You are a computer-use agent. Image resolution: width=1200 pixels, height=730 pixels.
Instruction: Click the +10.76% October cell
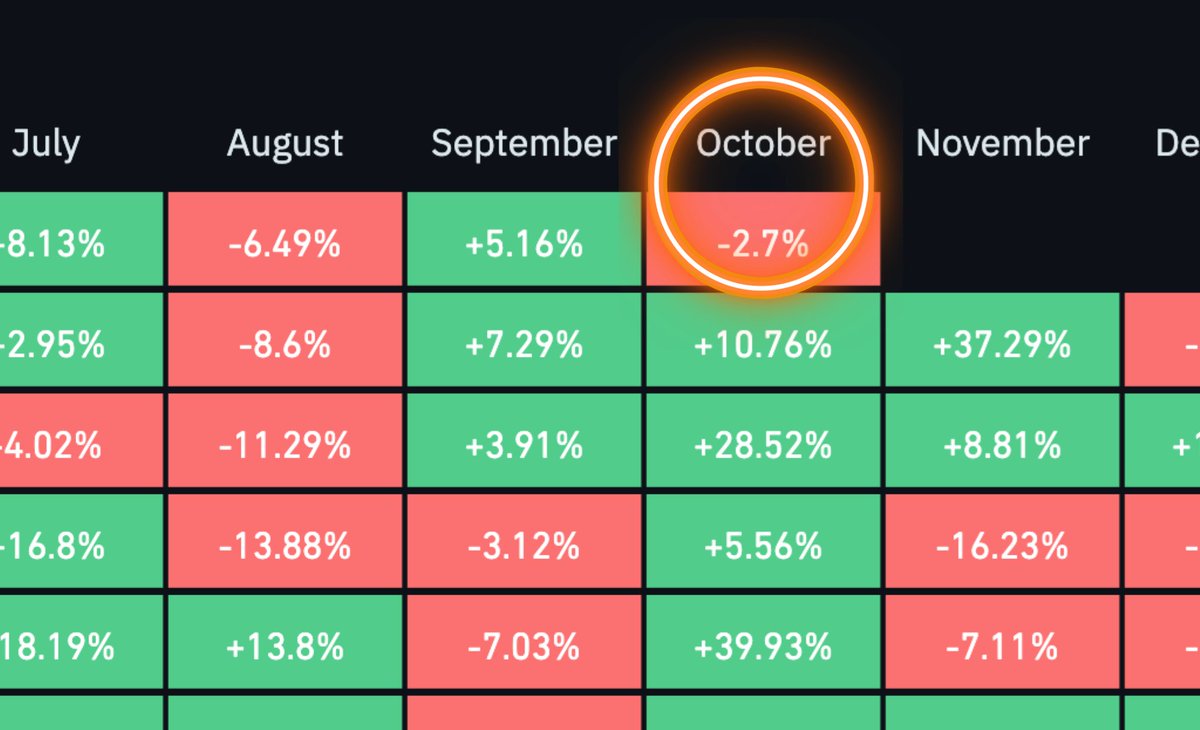764,344
